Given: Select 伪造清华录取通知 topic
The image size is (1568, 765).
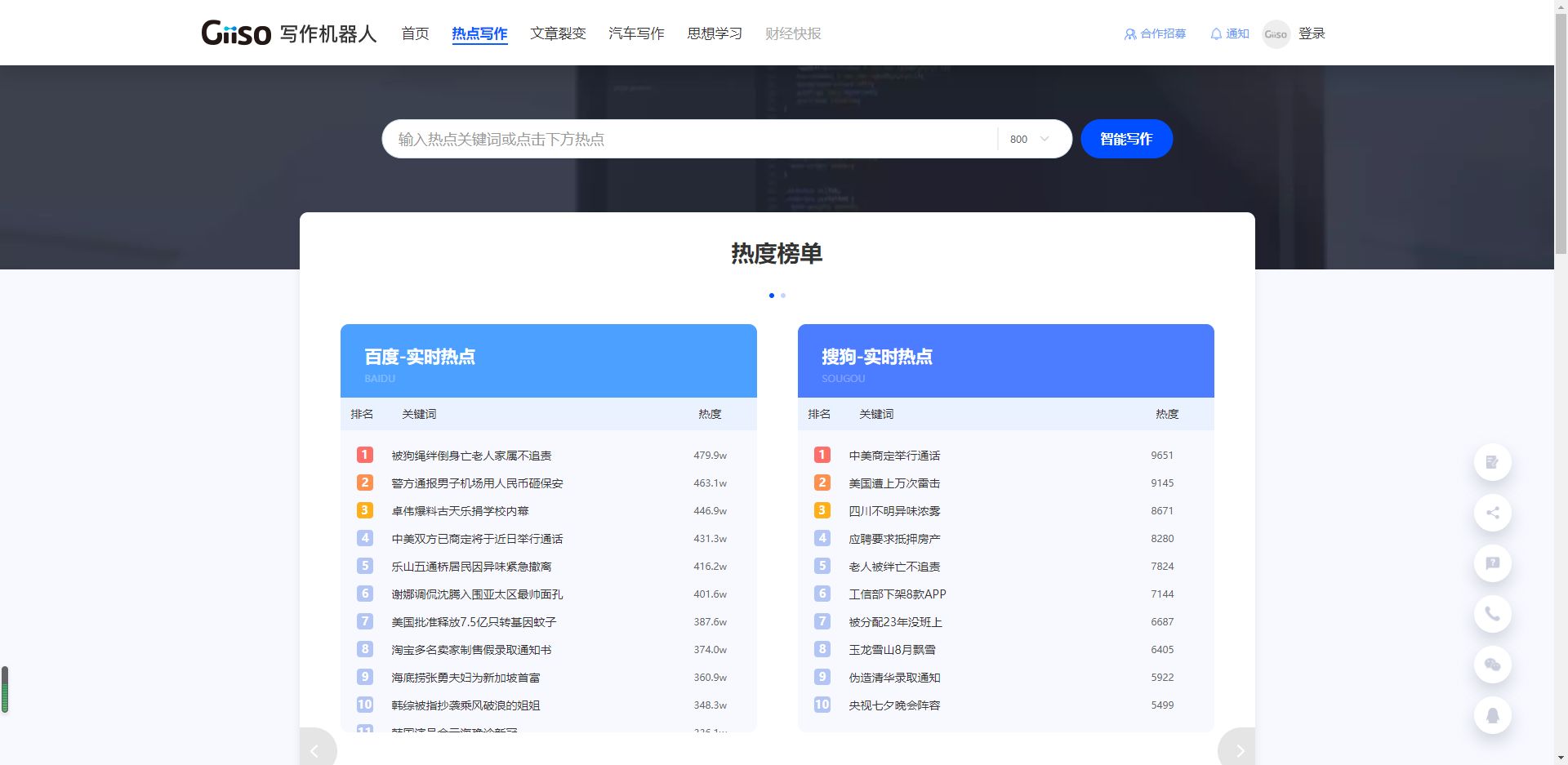Looking at the screenshot, I should point(894,678).
